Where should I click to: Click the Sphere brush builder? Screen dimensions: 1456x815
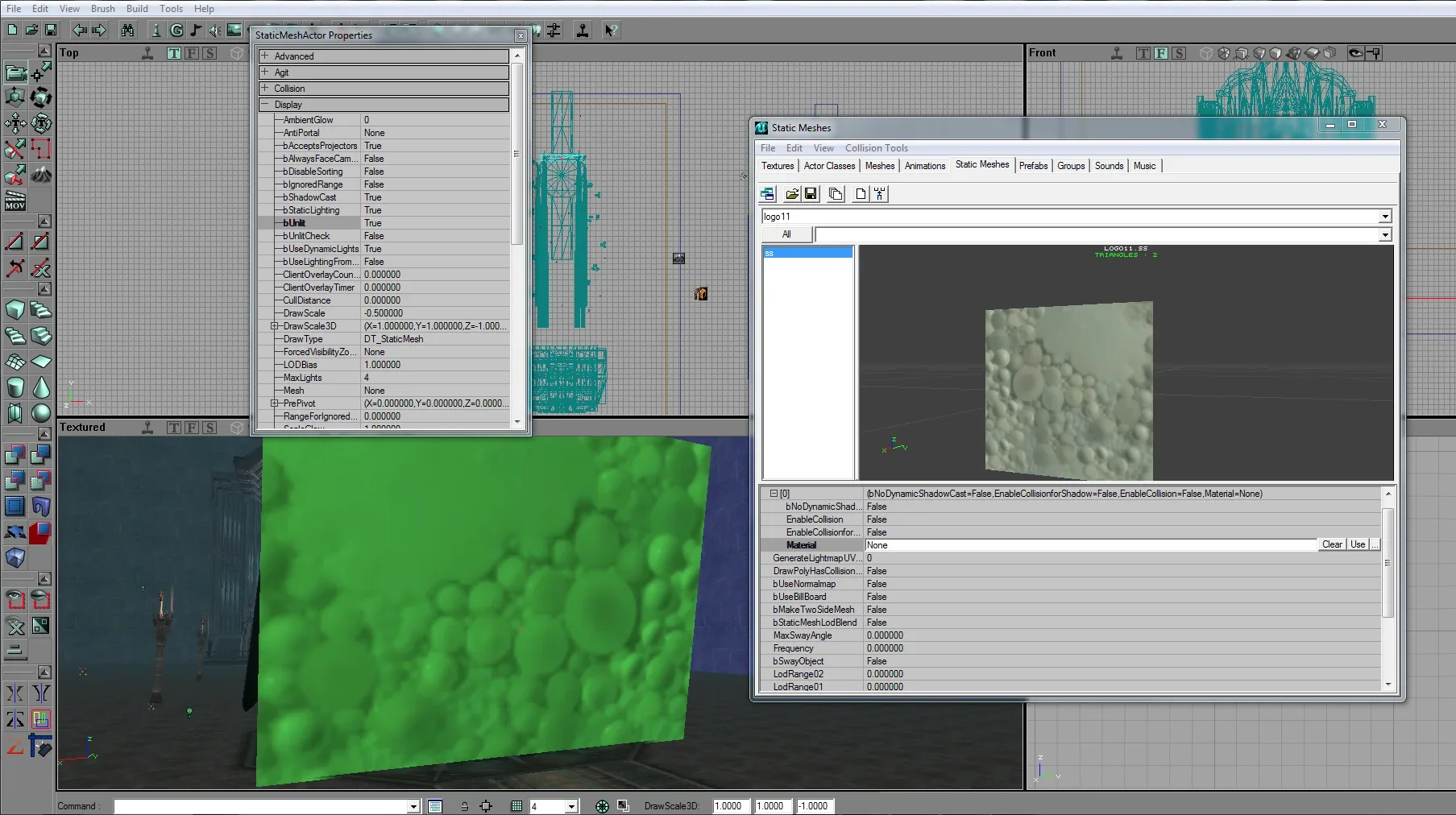40,413
